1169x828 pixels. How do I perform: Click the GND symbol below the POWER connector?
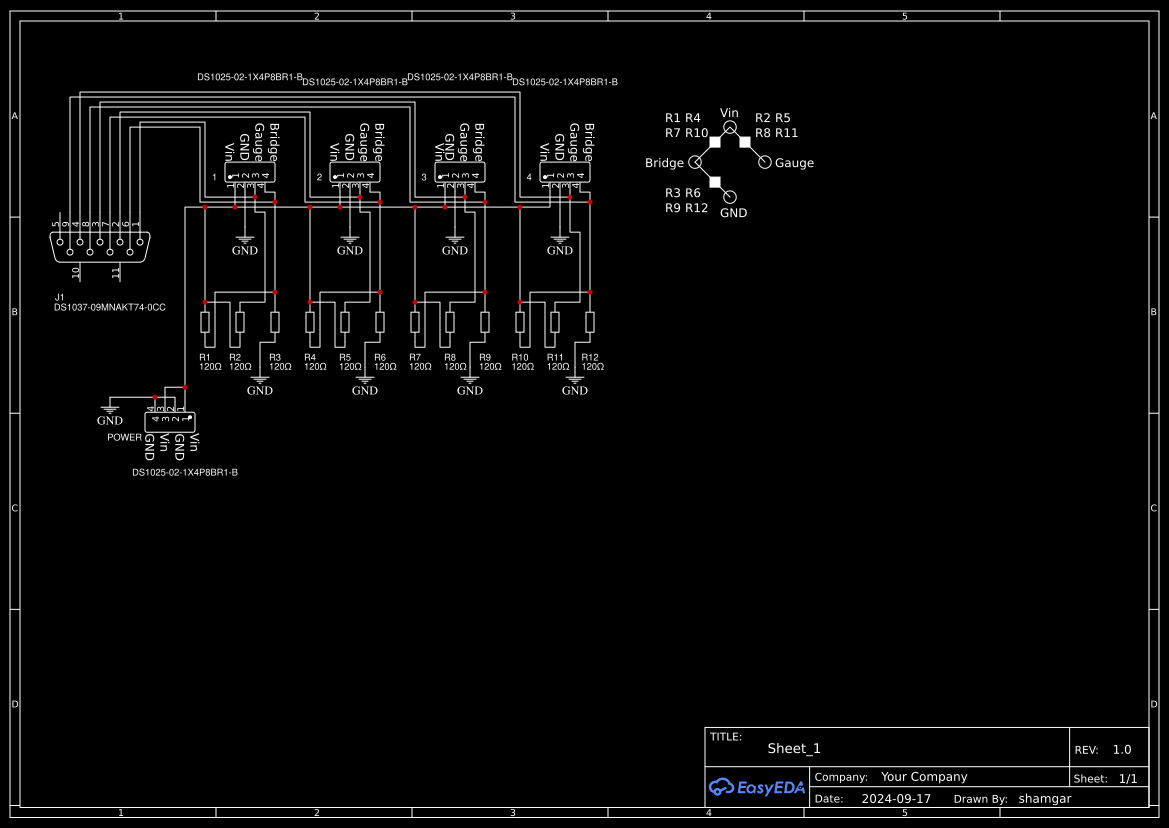[x=109, y=407]
